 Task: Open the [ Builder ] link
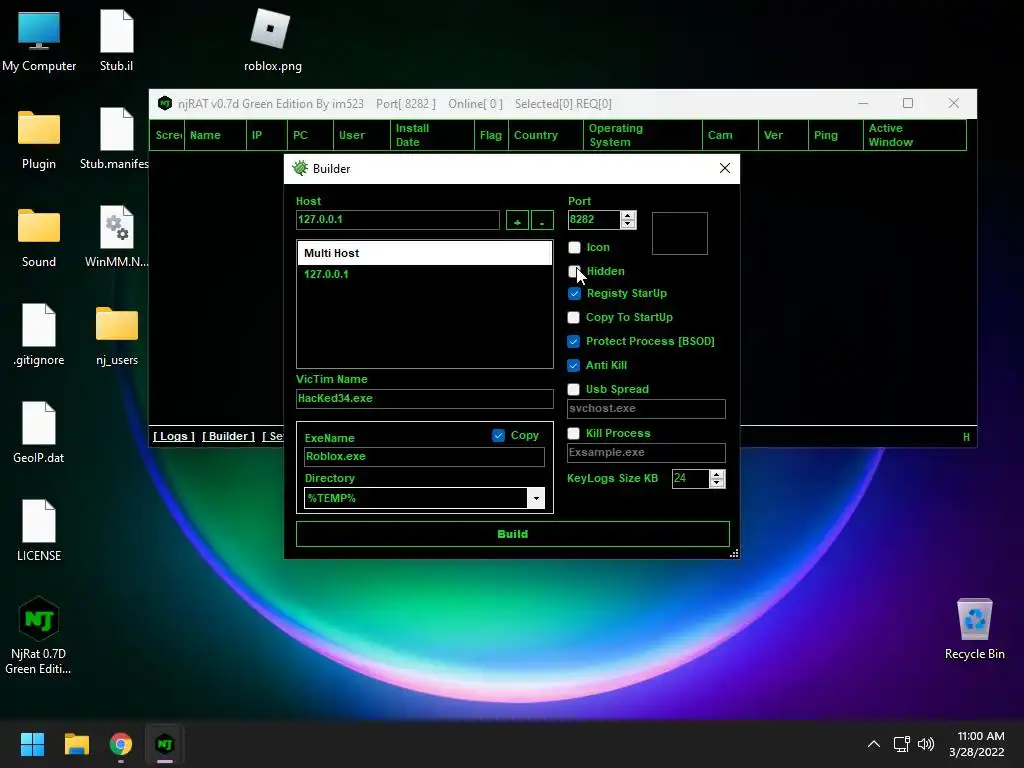[x=228, y=436]
